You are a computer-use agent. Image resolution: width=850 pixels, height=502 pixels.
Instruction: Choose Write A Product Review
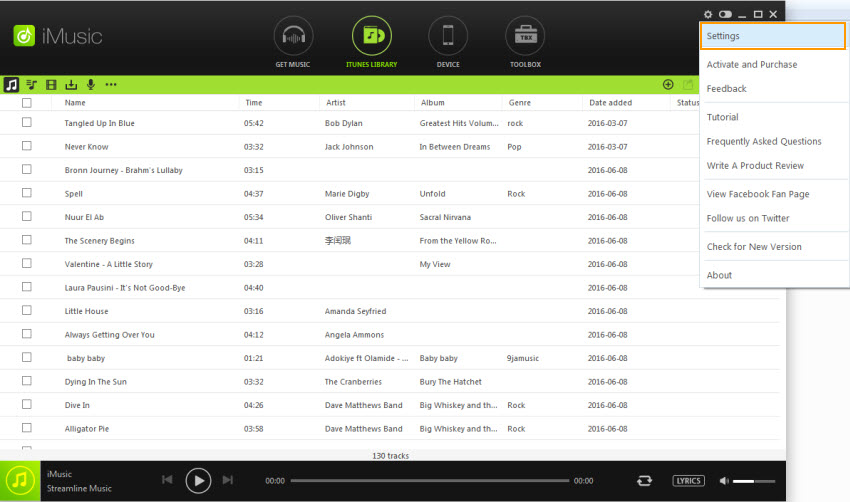point(755,165)
